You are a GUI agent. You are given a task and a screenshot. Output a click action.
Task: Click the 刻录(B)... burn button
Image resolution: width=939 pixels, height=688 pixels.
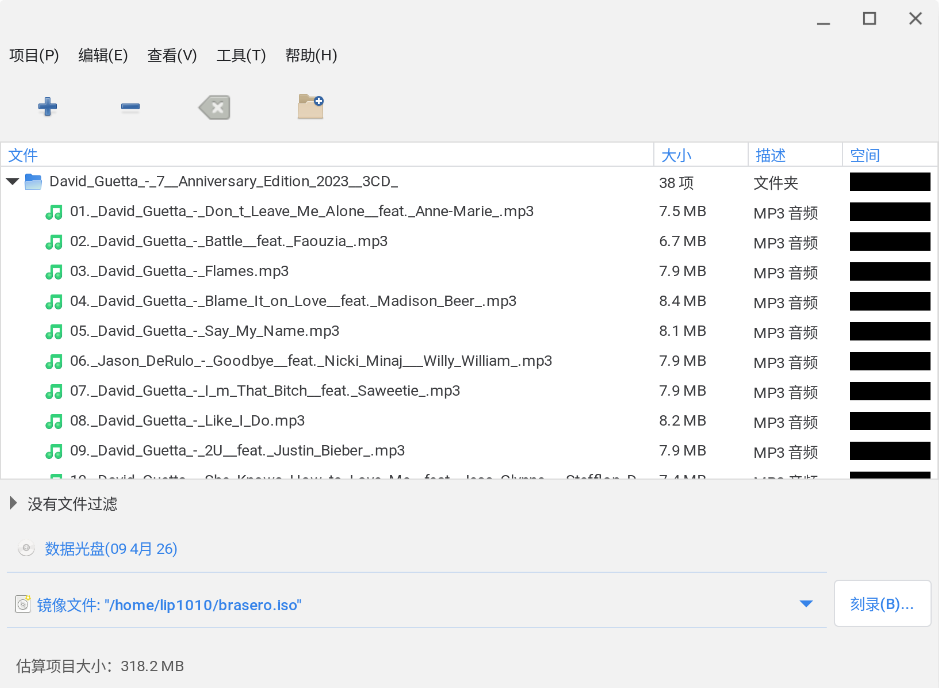(882, 604)
